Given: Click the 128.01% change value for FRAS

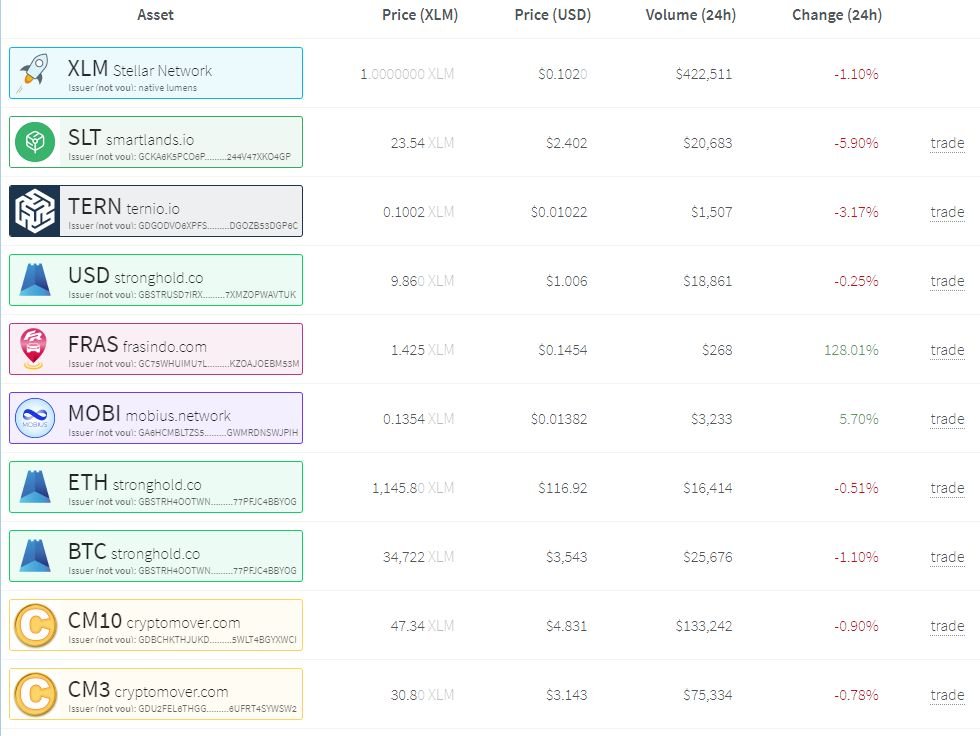Looking at the screenshot, I should 851,350.
